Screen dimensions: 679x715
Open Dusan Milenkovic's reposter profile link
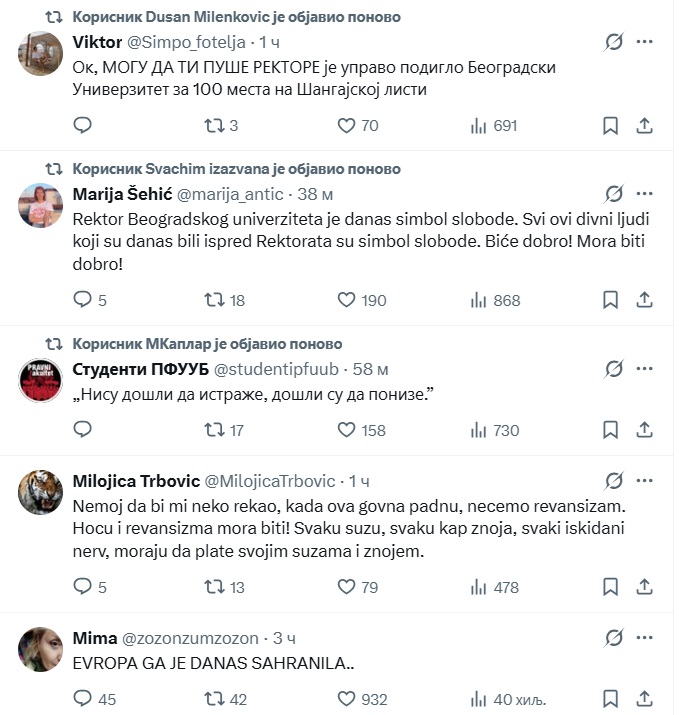(x=237, y=17)
